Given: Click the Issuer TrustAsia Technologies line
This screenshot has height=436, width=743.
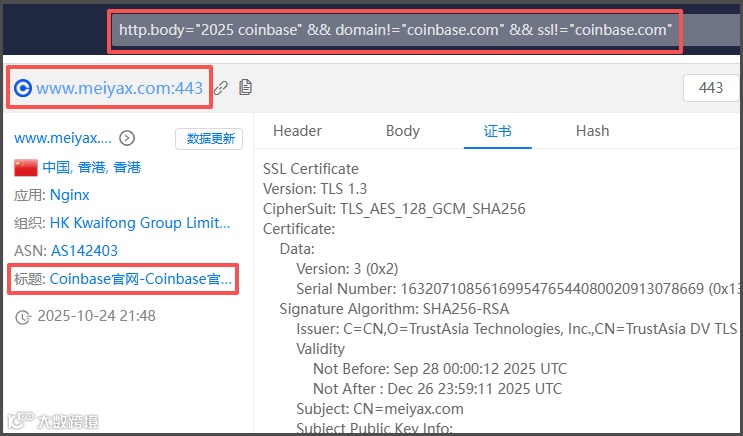Looking at the screenshot, I should pos(517,328).
